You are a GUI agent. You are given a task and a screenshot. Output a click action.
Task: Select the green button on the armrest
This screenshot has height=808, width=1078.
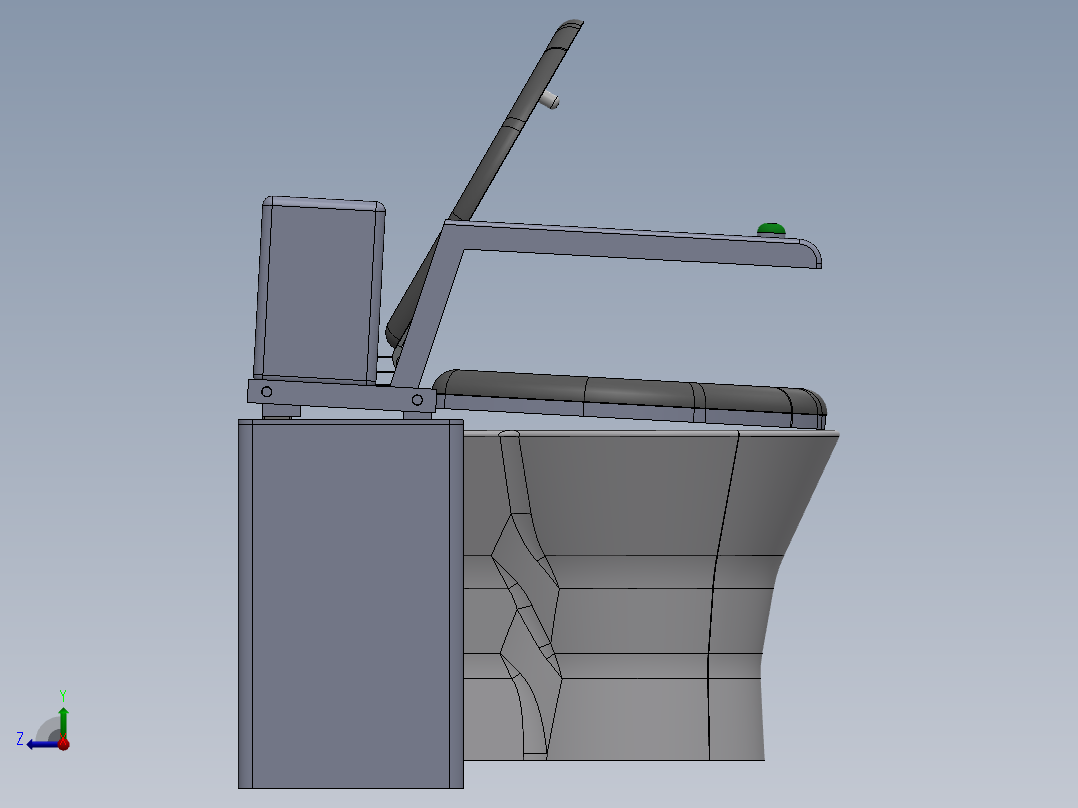coord(771,229)
